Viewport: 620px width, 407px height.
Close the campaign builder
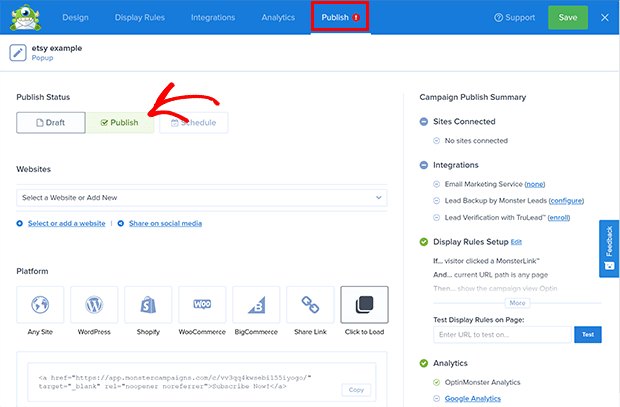click(605, 17)
